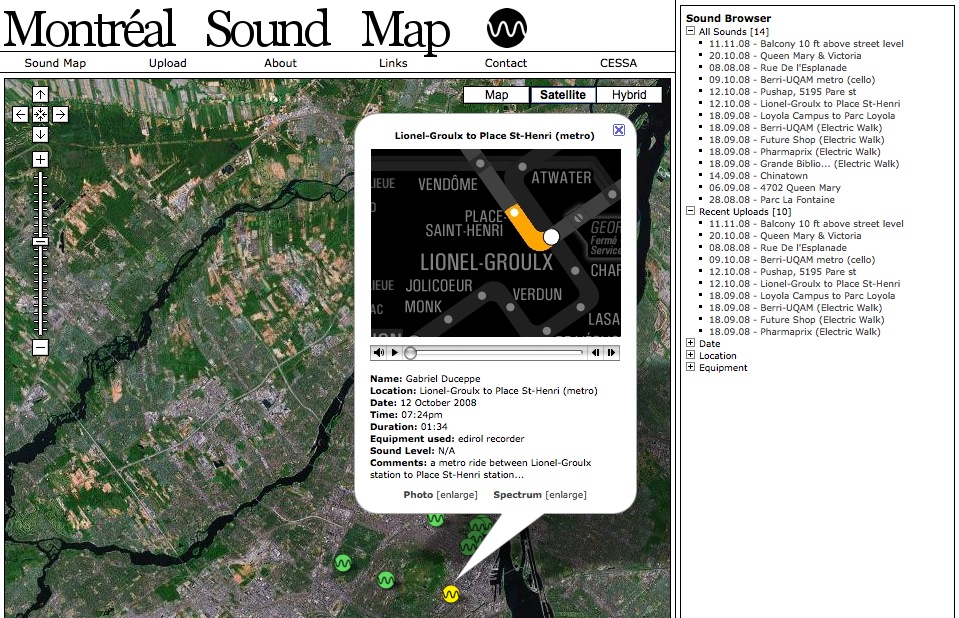Pan the map up with the arrow
This screenshot has width=959, height=618.
[40, 94]
